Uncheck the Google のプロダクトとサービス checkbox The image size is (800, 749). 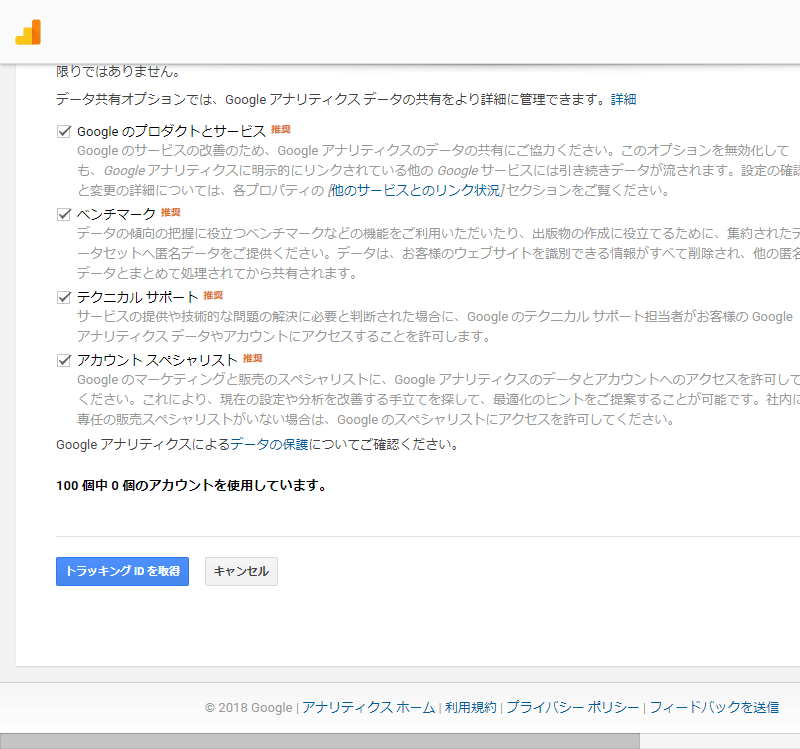coord(65,131)
